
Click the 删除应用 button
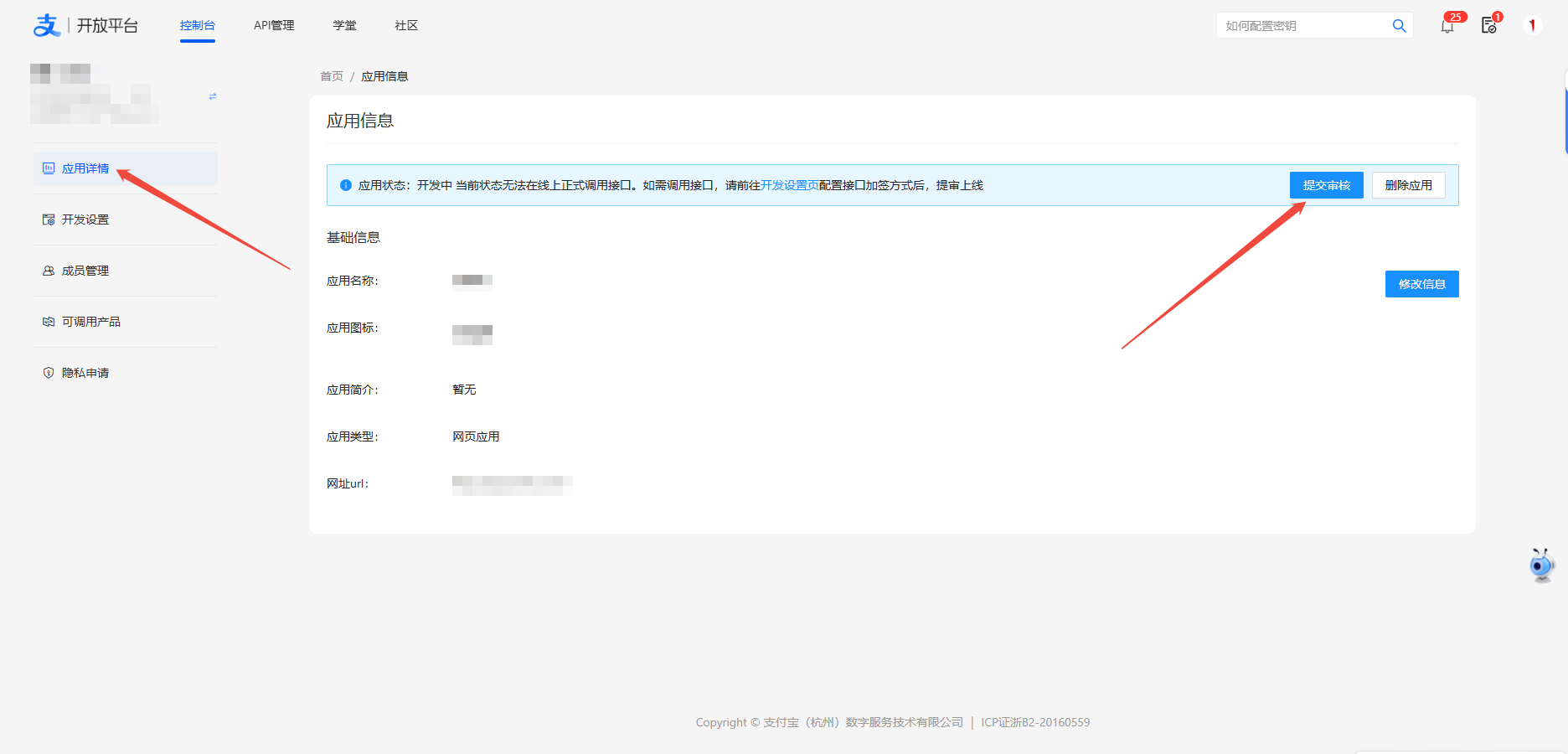(1408, 184)
